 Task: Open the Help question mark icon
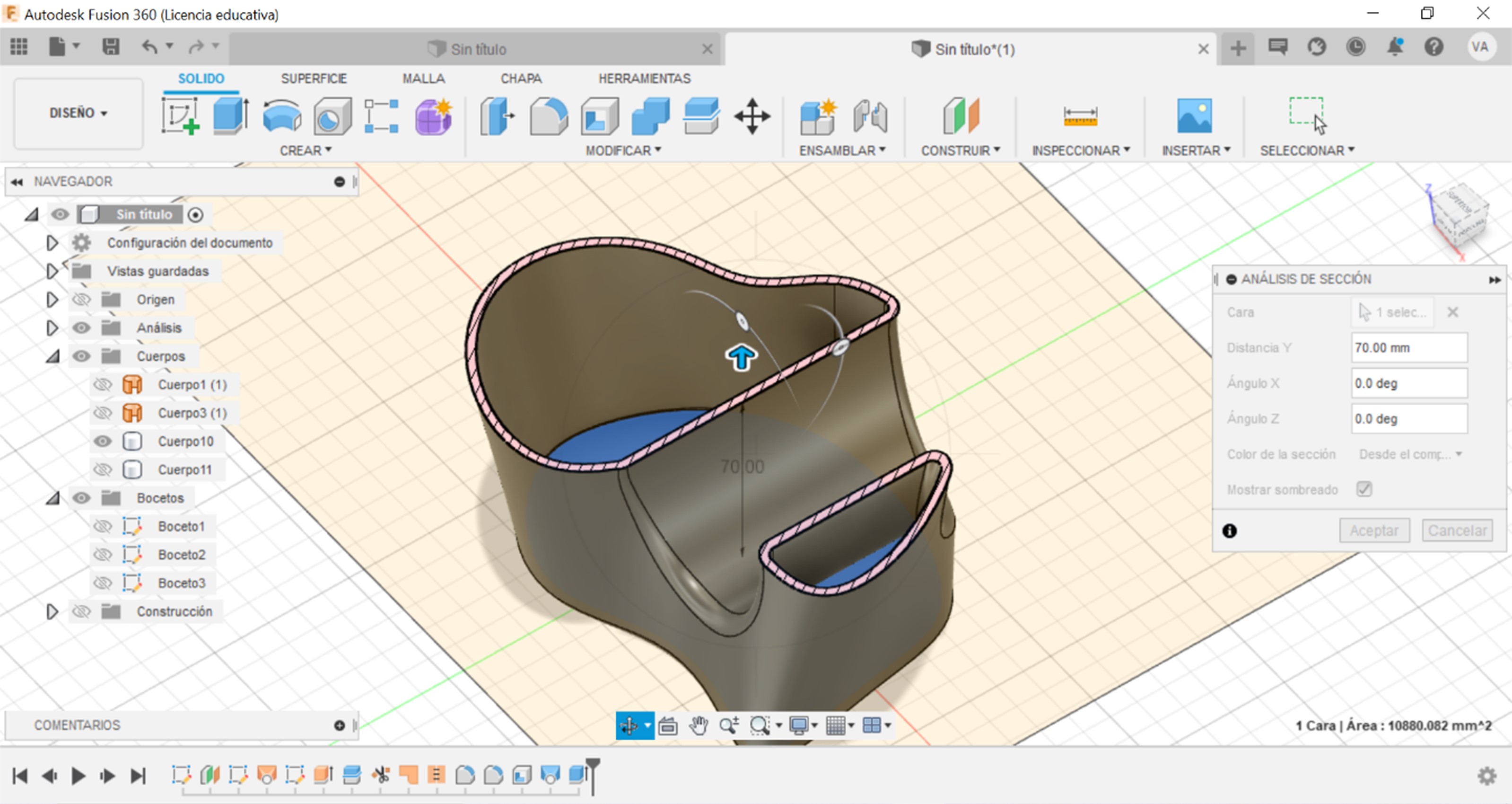(x=1433, y=47)
